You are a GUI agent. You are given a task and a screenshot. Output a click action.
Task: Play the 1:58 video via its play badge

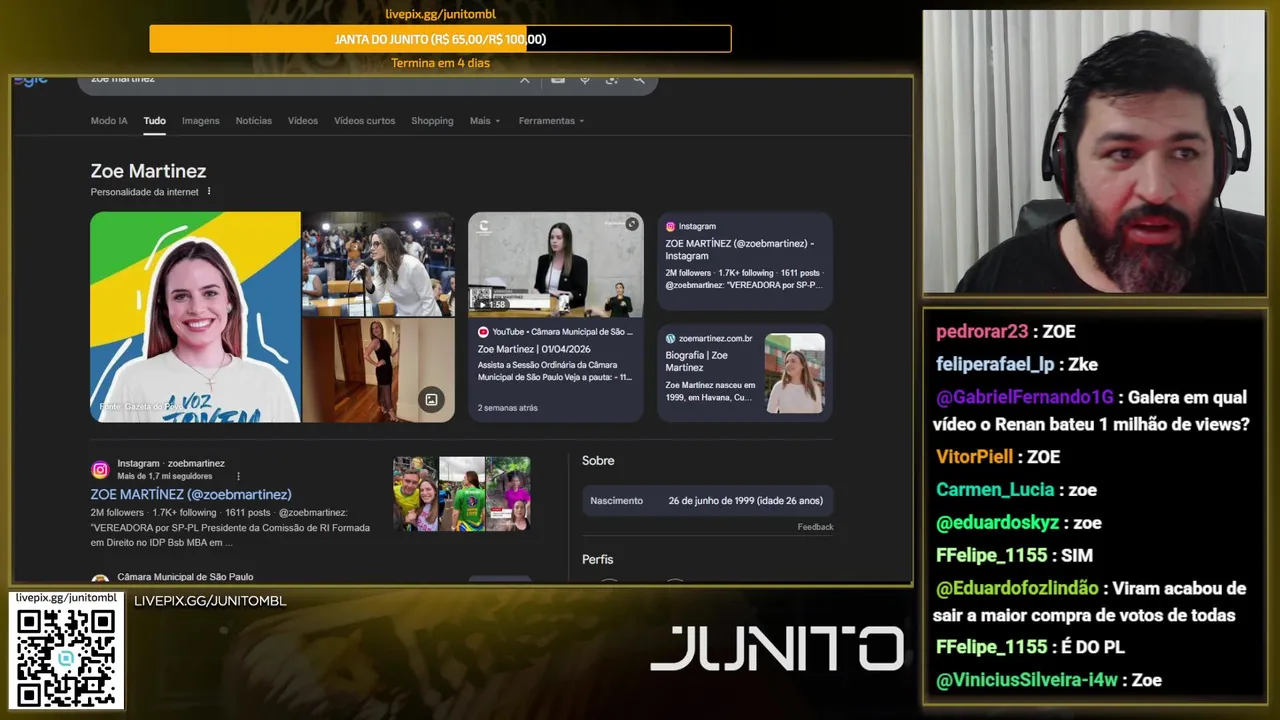click(490, 304)
